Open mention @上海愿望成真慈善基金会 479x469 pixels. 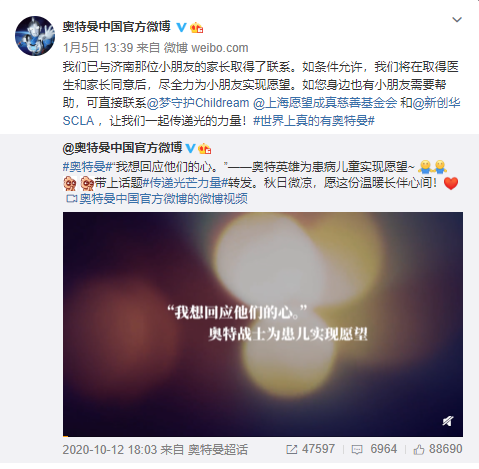(325, 103)
